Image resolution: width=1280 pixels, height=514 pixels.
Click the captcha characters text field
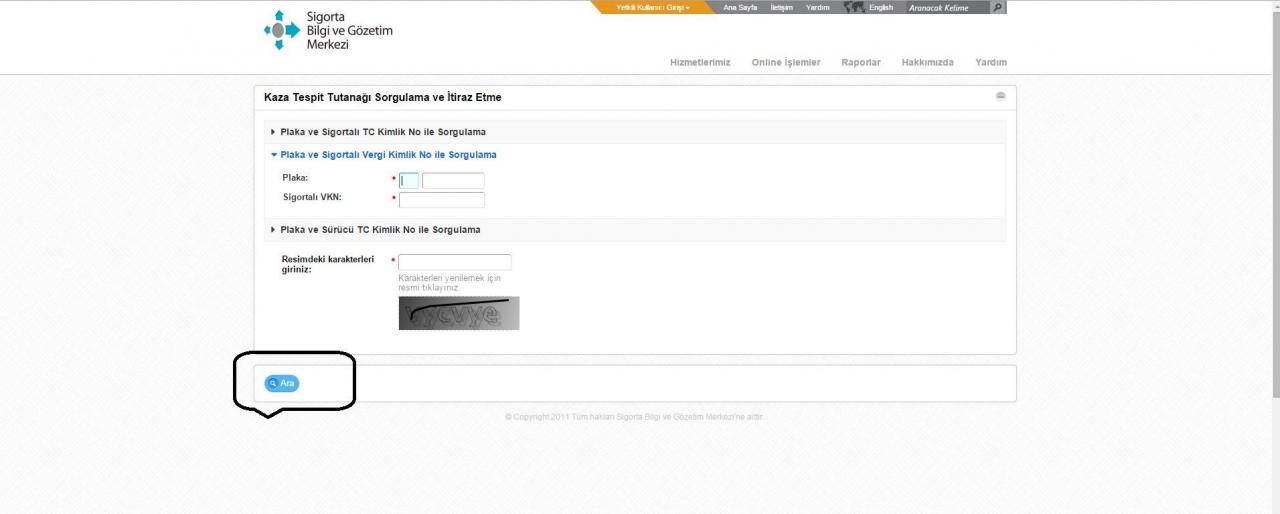click(x=454, y=262)
